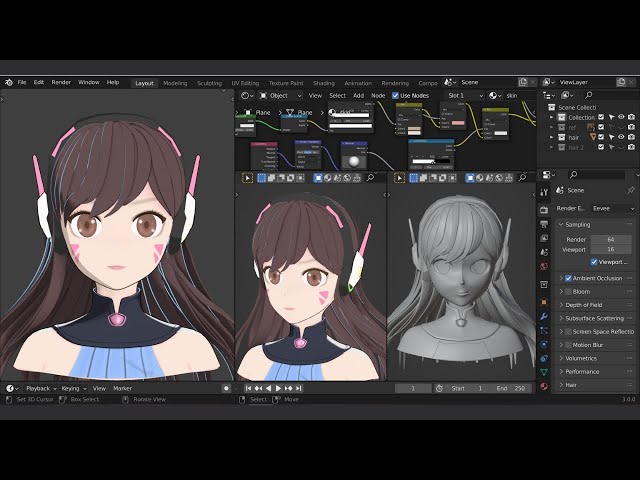Open the Edit menu

coord(39,82)
